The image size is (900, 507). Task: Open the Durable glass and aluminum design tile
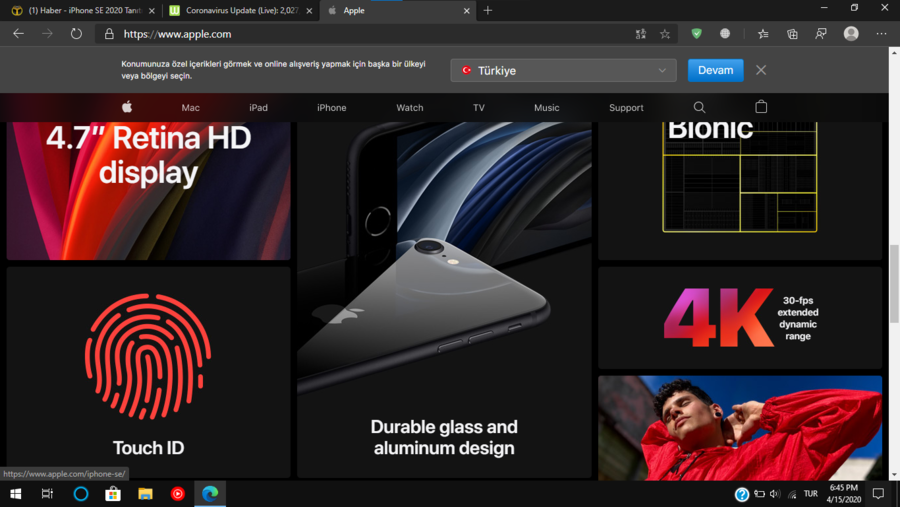[x=444, y=300]
